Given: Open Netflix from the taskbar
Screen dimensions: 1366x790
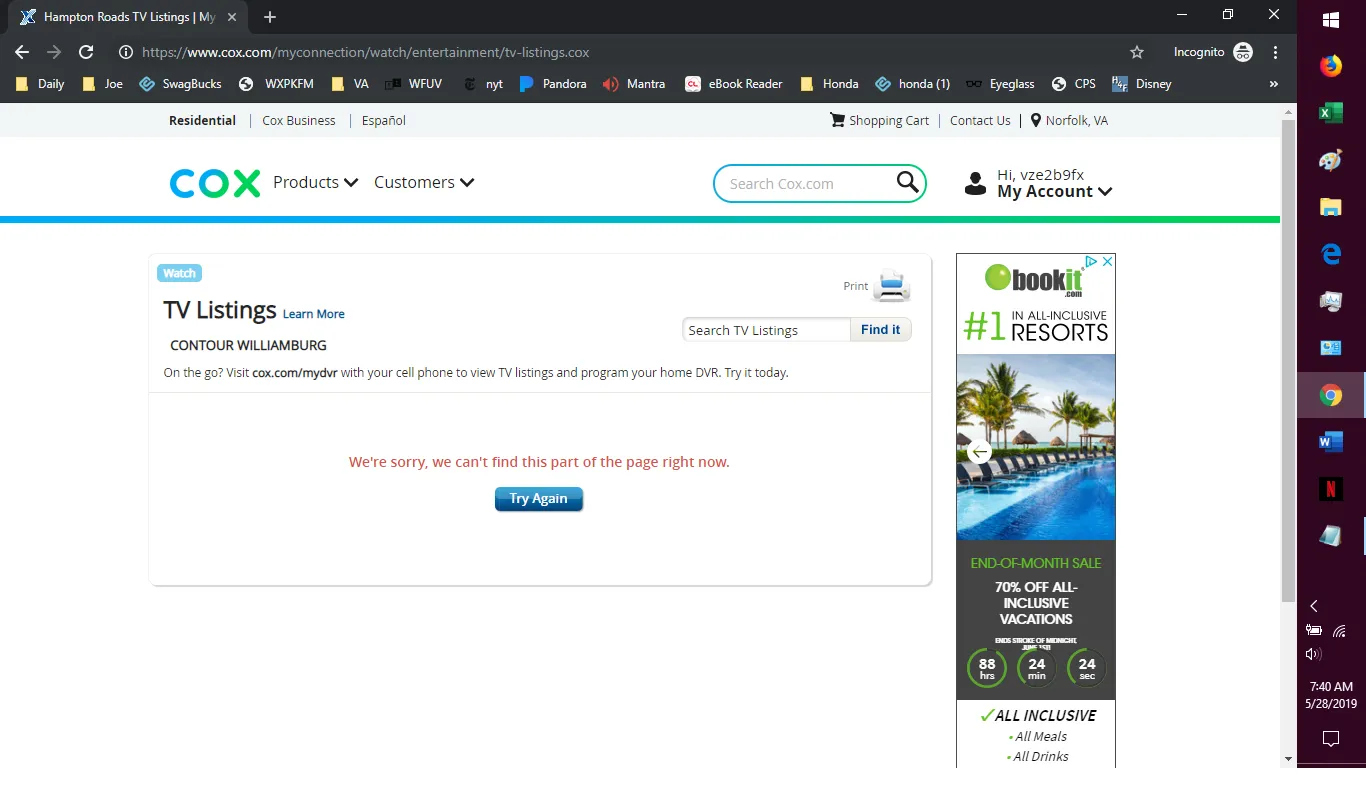Looking at the screenshot, I should point(1330,489).
